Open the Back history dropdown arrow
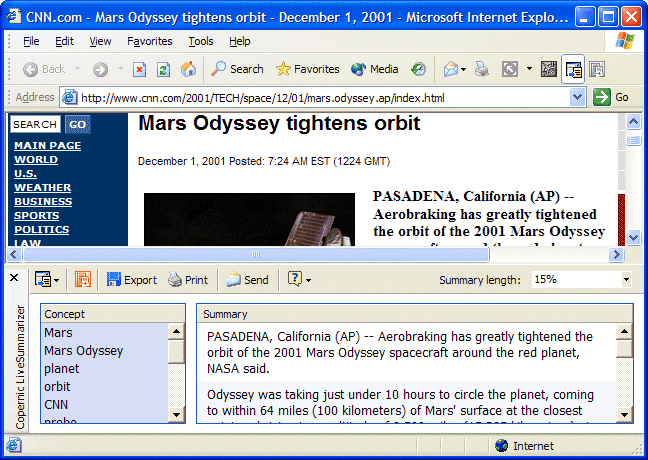Viewport: 648px width, 460px height. point(77,69)
